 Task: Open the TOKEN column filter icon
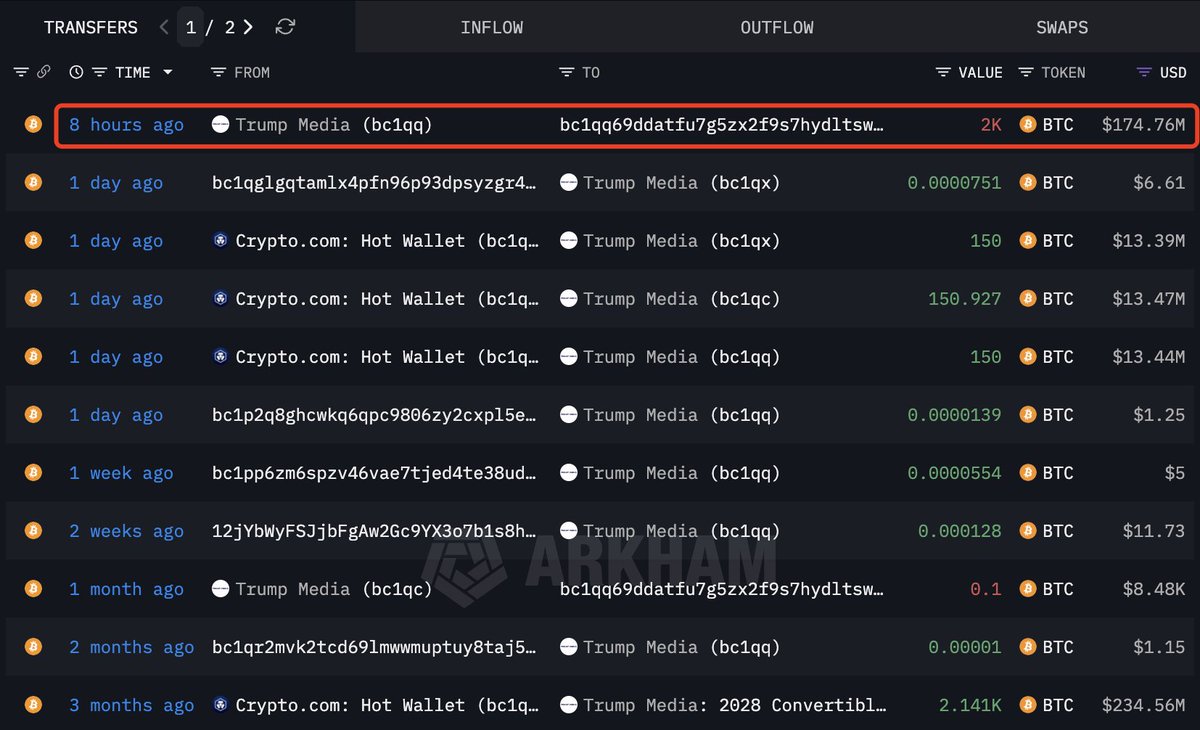1025,72
